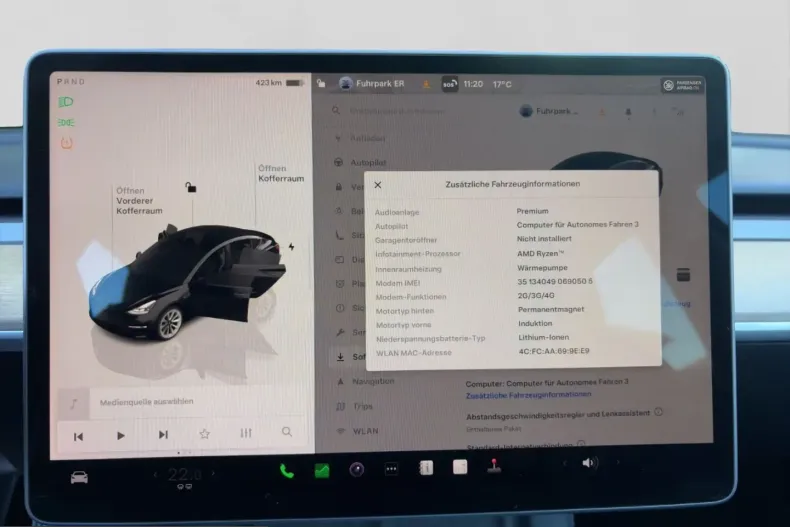This screenshot has height=527, width=790.
Task: Tap the AMD Ryzen processor value
Action: tap(540, 253)
